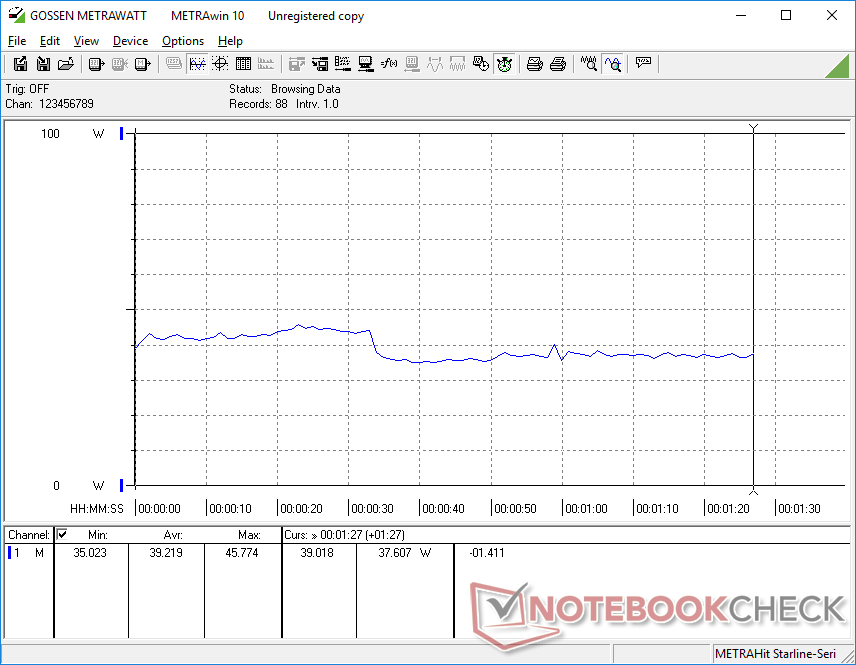The height and width of the screenshot is (665, 856).
Task: Activate the blue curve zoom magnifier icon
Action: (x=613, y=64)
